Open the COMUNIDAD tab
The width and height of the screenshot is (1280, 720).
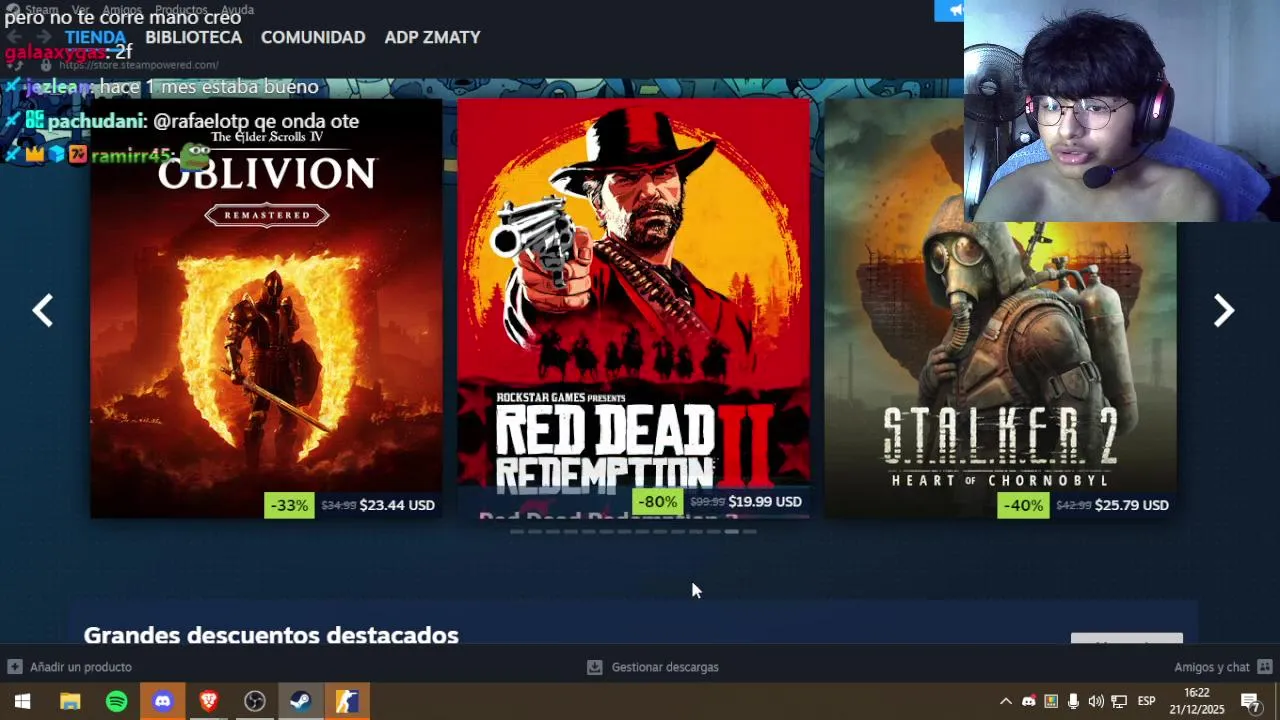pyautogui.click(x=313, y=37)
